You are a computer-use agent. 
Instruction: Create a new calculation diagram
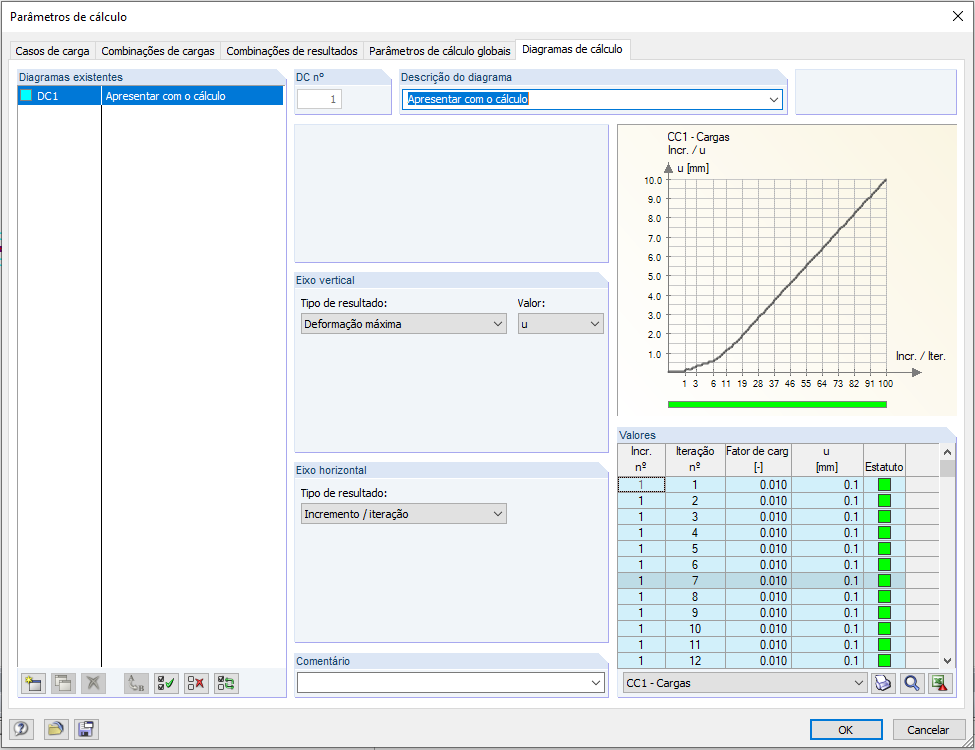tap(33, 683)
